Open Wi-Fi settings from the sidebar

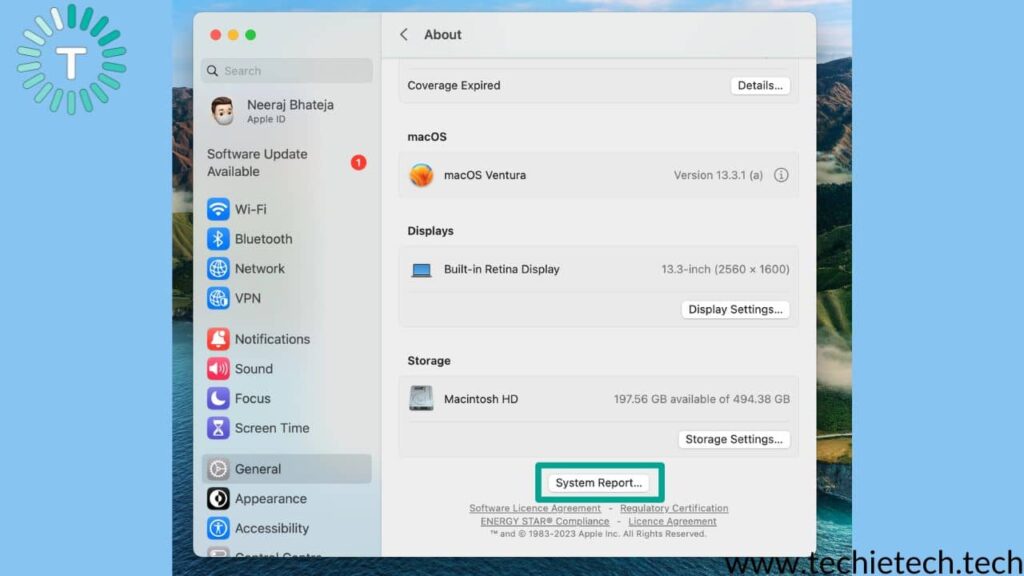click(x=252, y=209)
